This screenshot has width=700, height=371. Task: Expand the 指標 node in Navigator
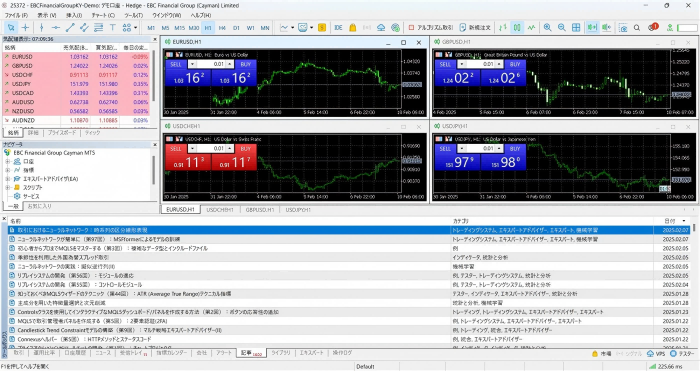pyautogui.click(x=8, y=170)
